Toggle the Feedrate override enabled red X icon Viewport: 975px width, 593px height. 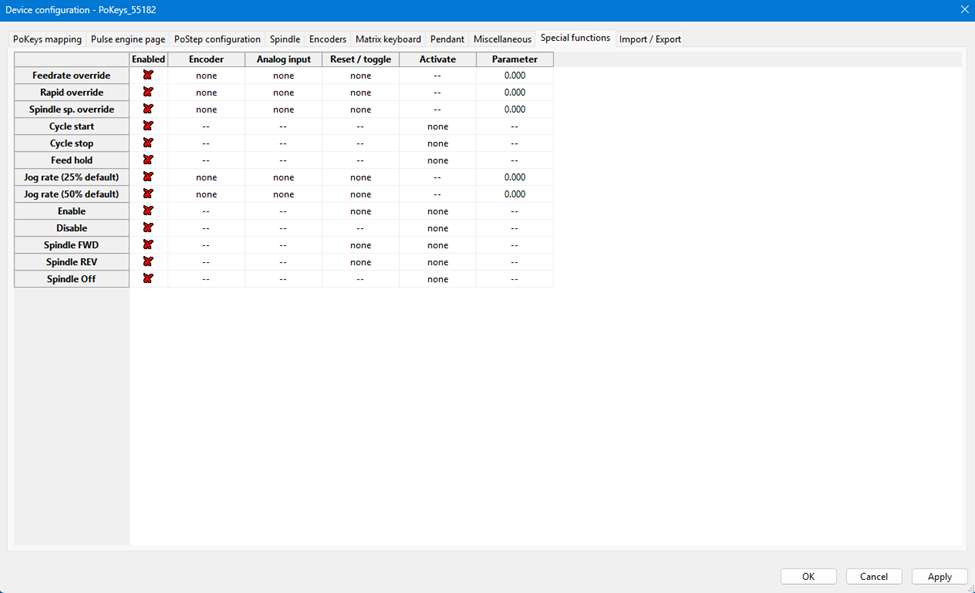[148, 75]
